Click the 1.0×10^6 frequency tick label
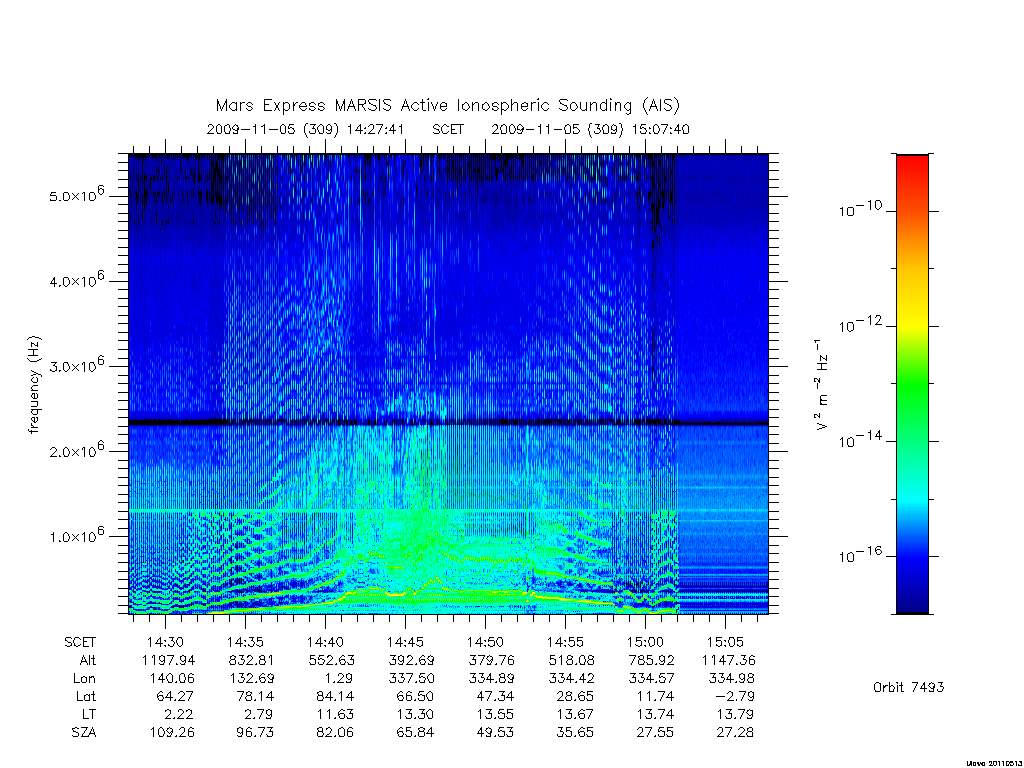This screenshot has width=1024, height=768. point(76,535)
